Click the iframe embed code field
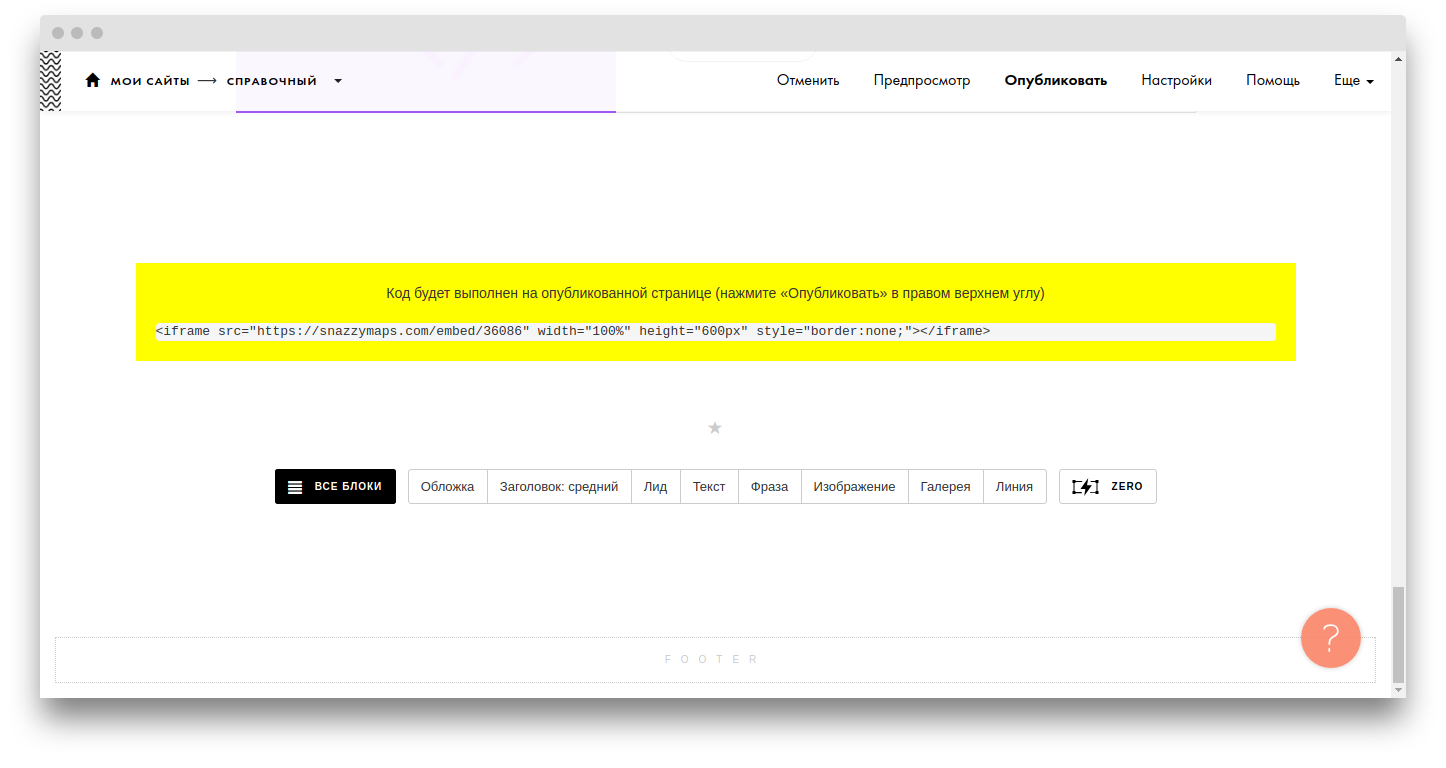 pos(715,331)
